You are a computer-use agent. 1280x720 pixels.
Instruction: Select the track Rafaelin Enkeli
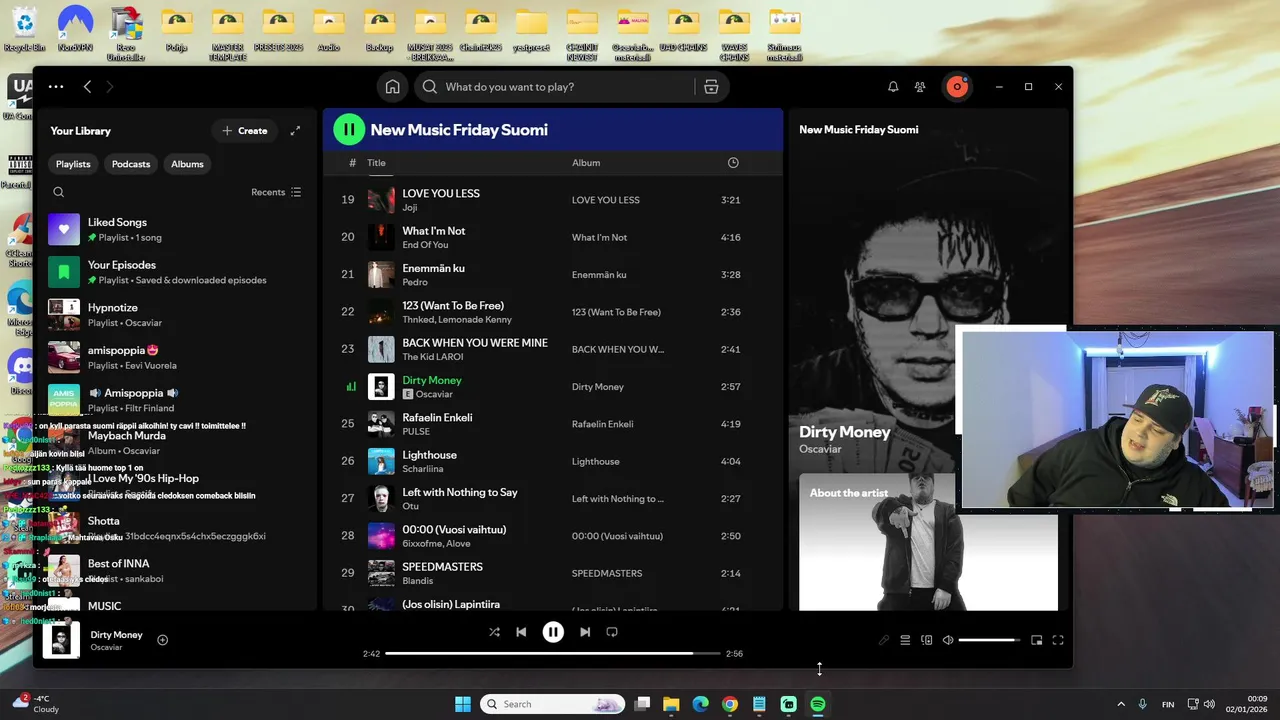(552, 424)
